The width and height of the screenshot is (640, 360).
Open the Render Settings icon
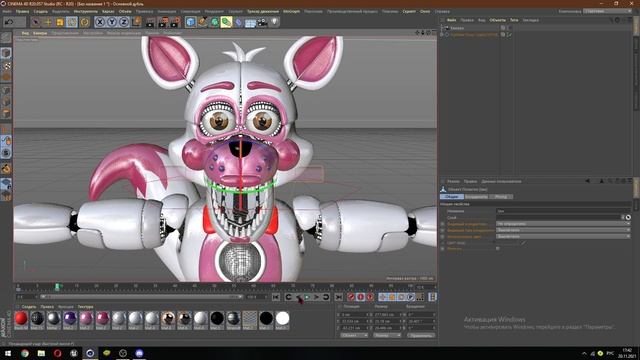coord(175,22)
